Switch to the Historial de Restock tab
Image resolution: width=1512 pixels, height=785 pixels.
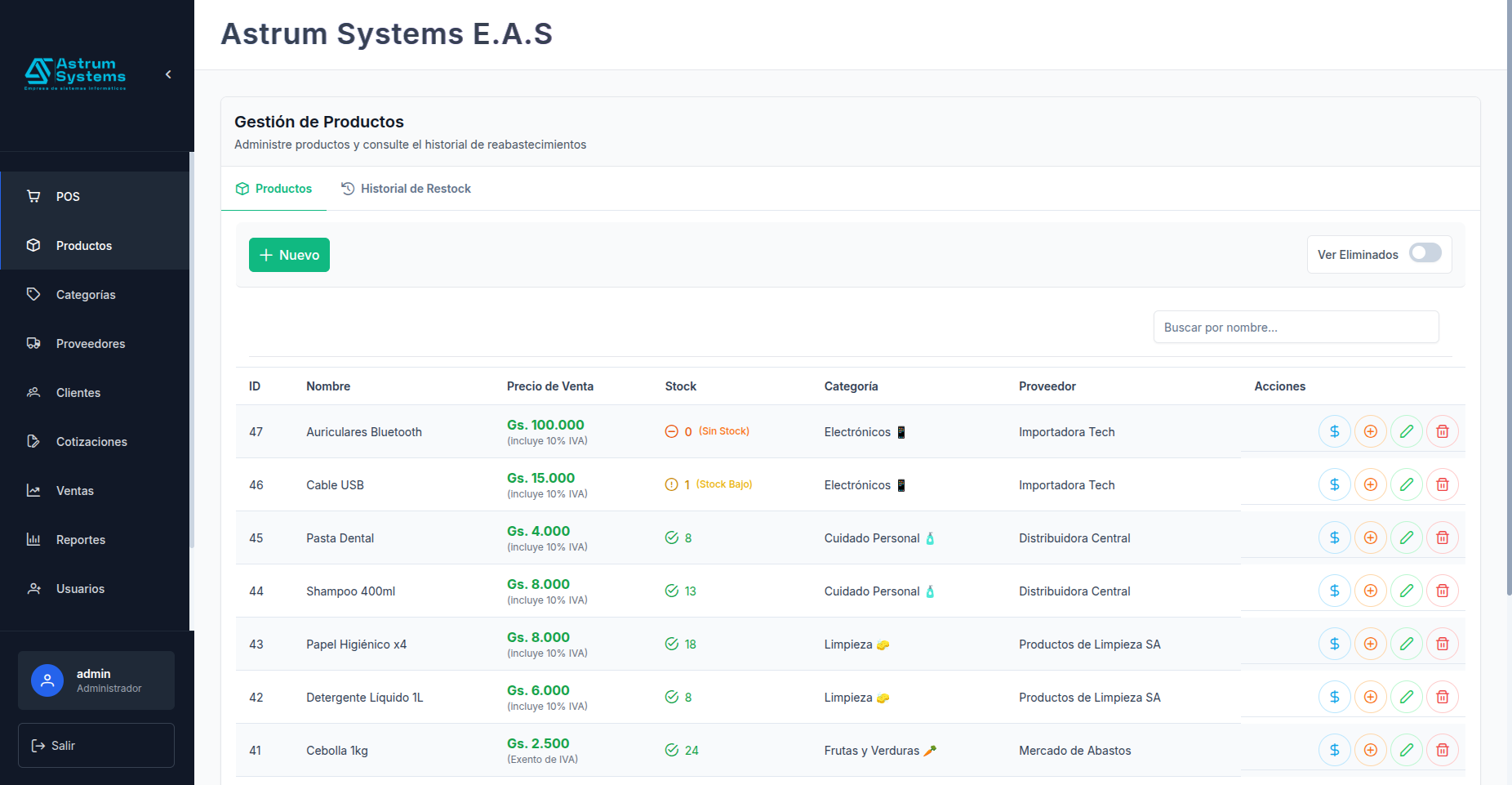(406, 189)
